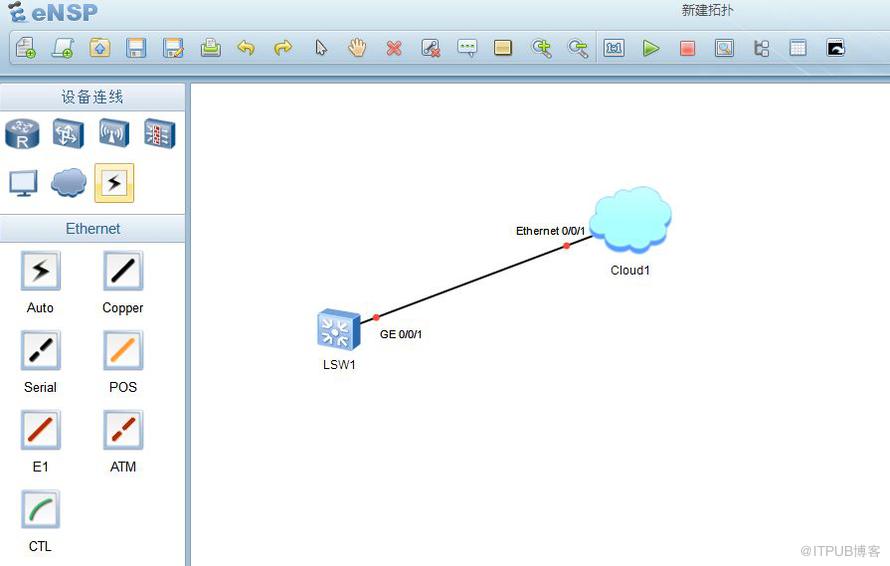This screenshot has width=890, height=566.
Task: Select the Router device category
Action: pyautogui.click(x=22, y=134)
